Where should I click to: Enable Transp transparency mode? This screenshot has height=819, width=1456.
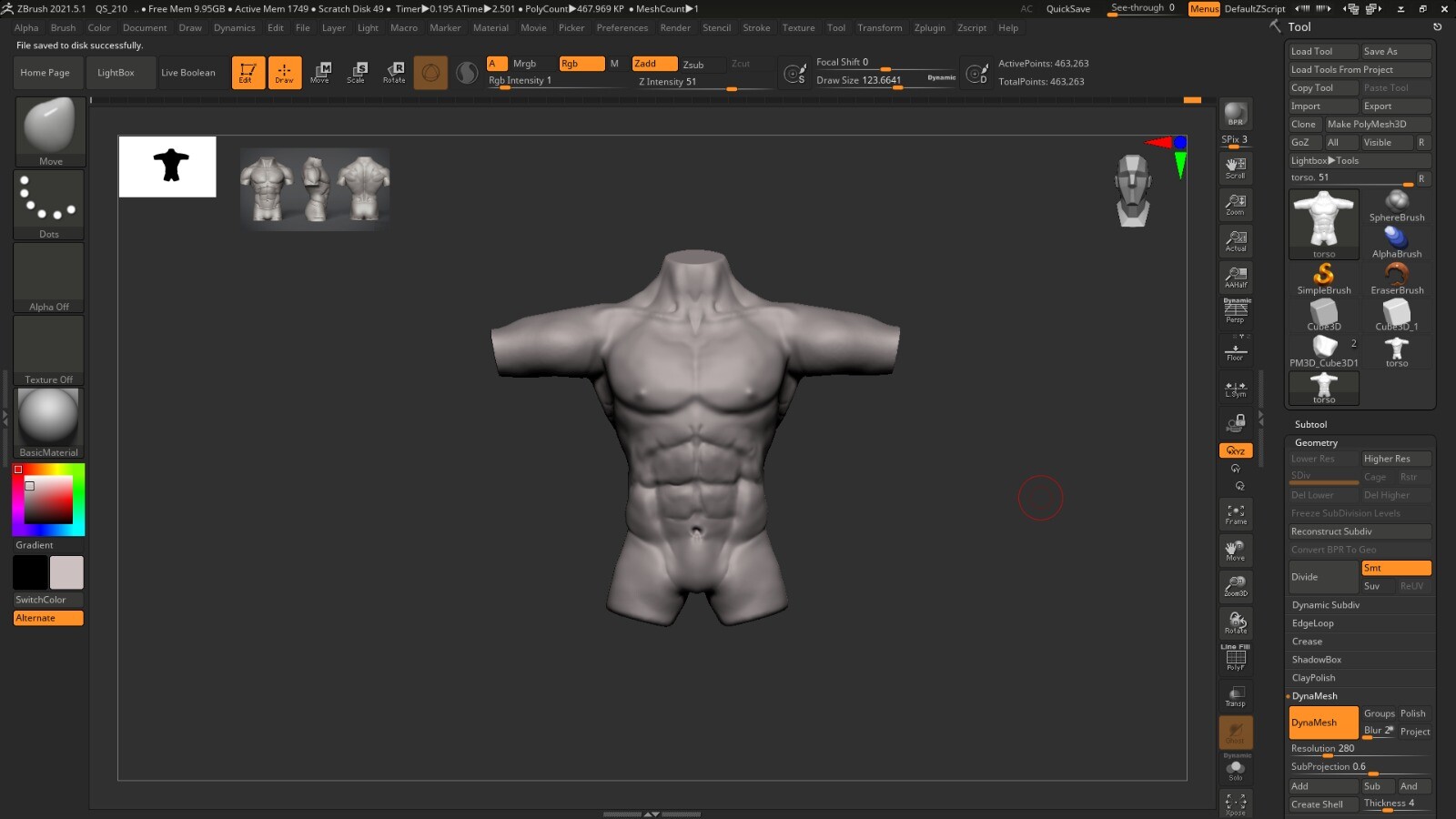pos(1235,696)
